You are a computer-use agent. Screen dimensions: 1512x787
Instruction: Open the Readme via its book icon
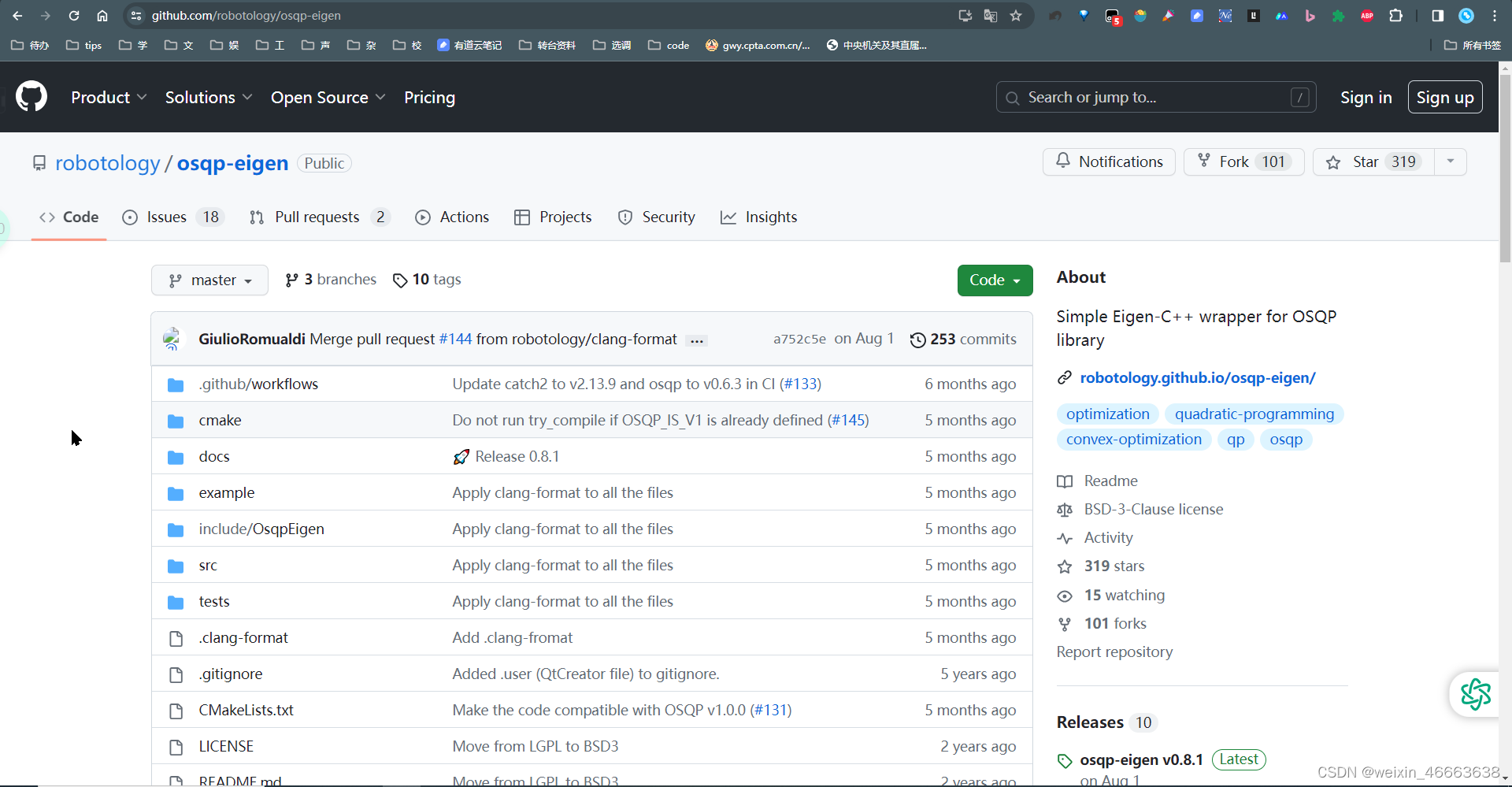point(1065,481)
